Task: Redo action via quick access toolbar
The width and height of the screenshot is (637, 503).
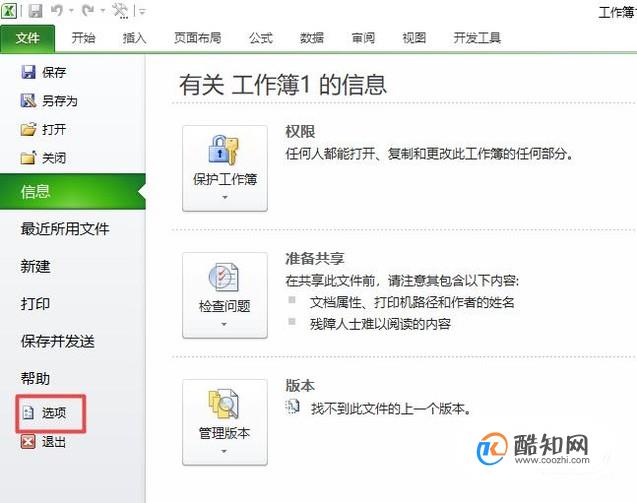Action: coord(88,10)
